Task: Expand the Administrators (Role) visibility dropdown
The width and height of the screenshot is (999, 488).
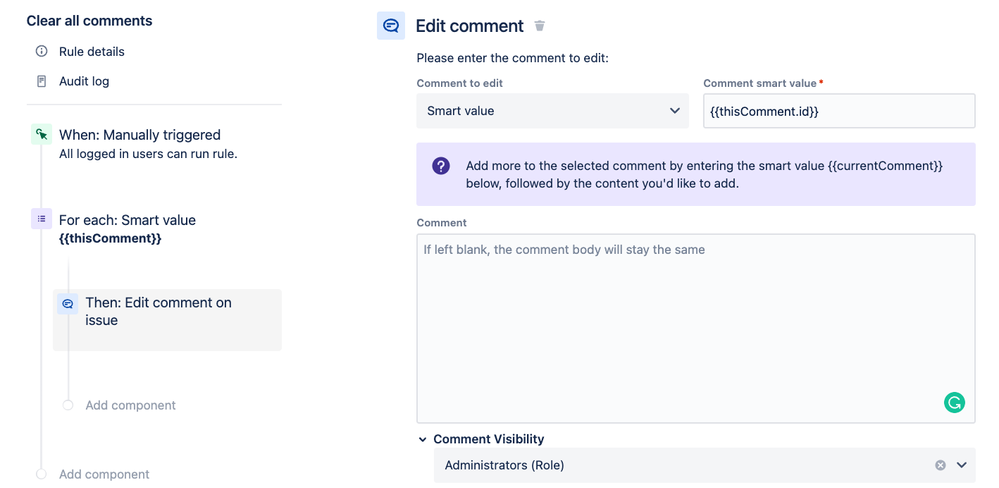Action: click(x=962, y=465)
